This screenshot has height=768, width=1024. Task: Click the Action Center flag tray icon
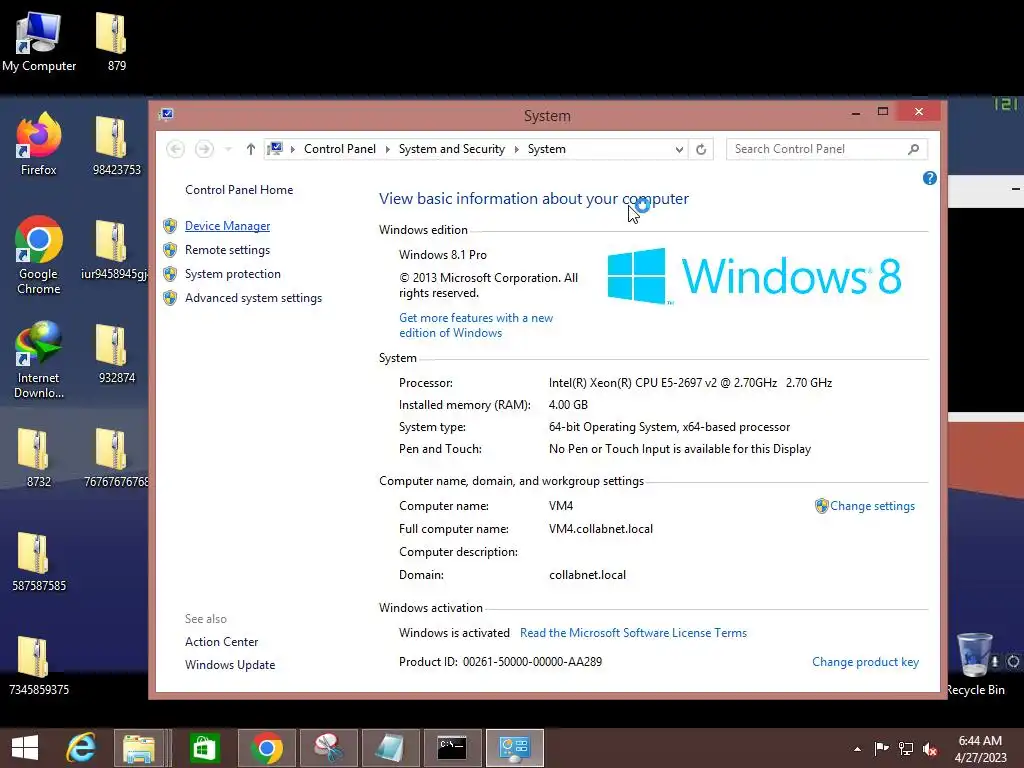click(x=881, y=749)
